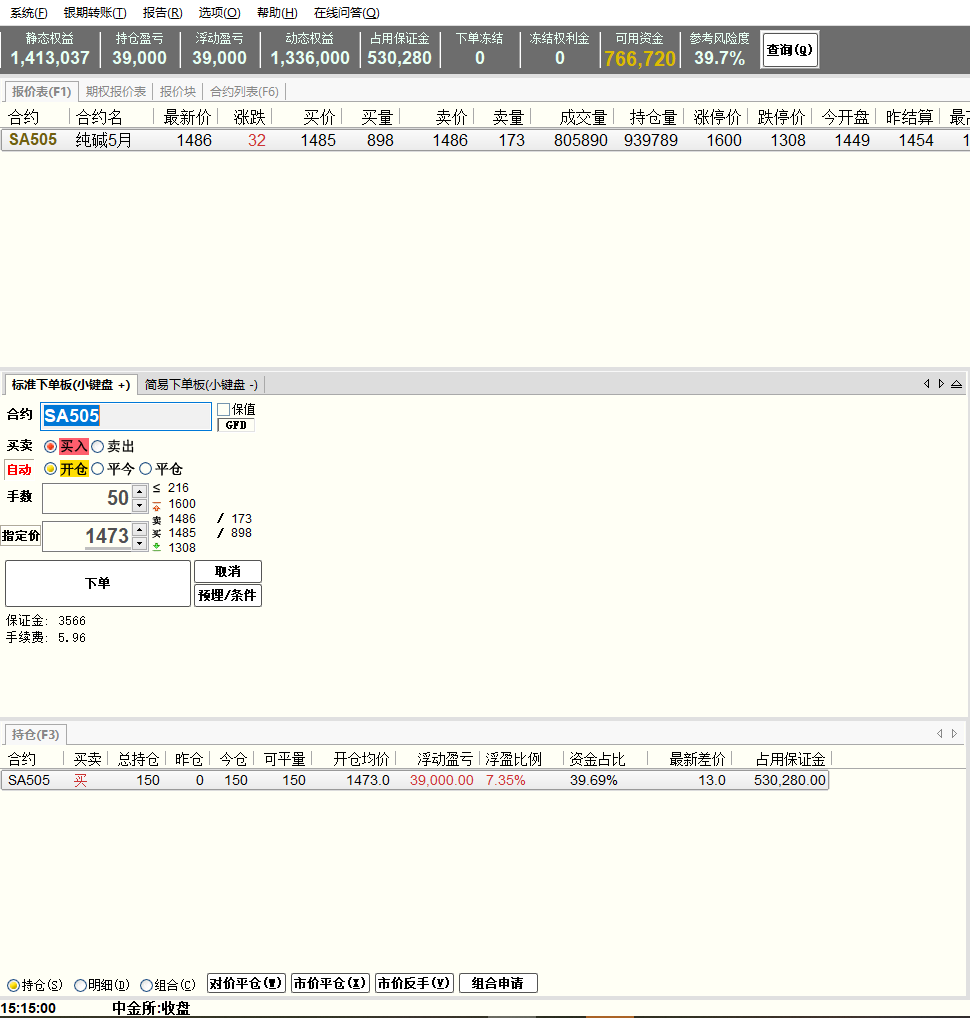This screenshot has height=1018, width=970.
Task: Open 预埋/条件 order options
Action: click(x=228, y=595)
